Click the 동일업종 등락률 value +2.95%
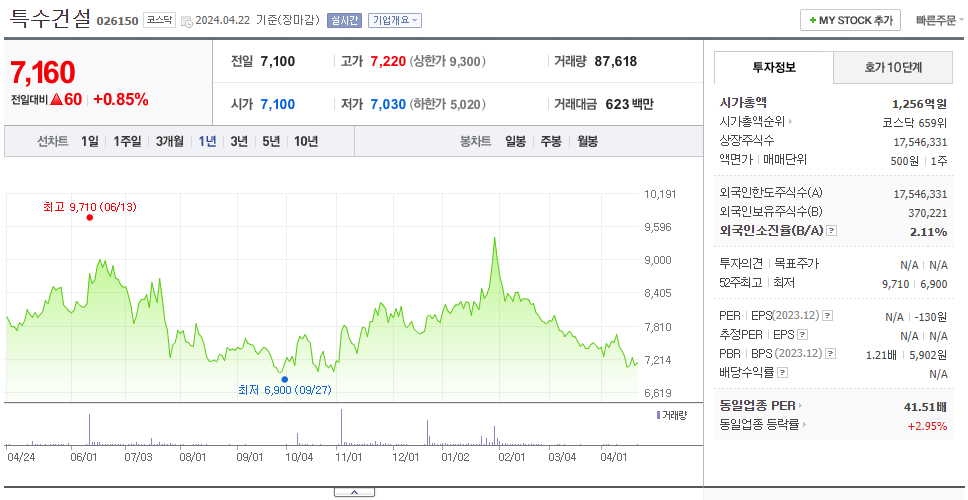968x500 pixels. click(927, 426)
